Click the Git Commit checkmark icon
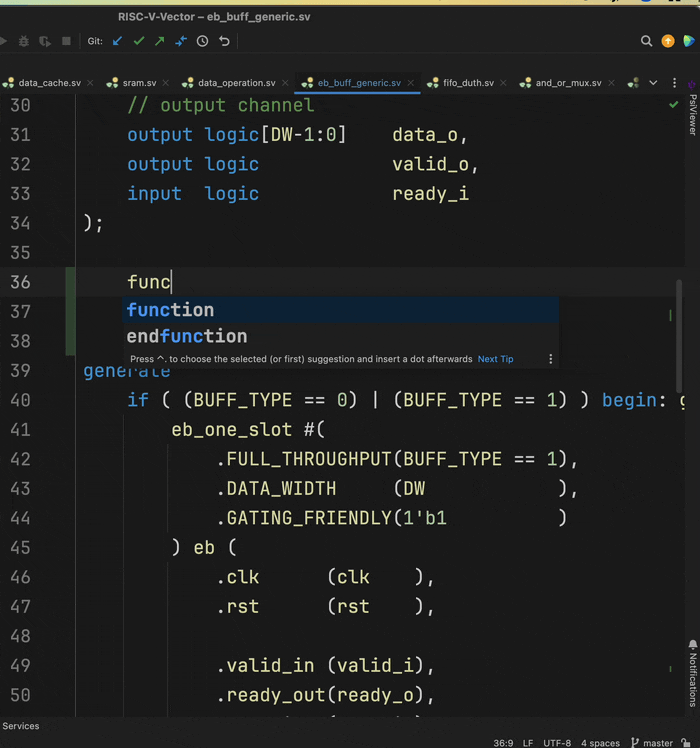Viewport: 700px width, 748px height. click(139, 41)
